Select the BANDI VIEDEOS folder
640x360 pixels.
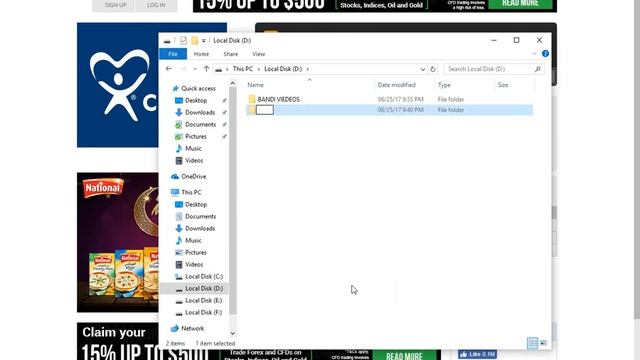278,99
